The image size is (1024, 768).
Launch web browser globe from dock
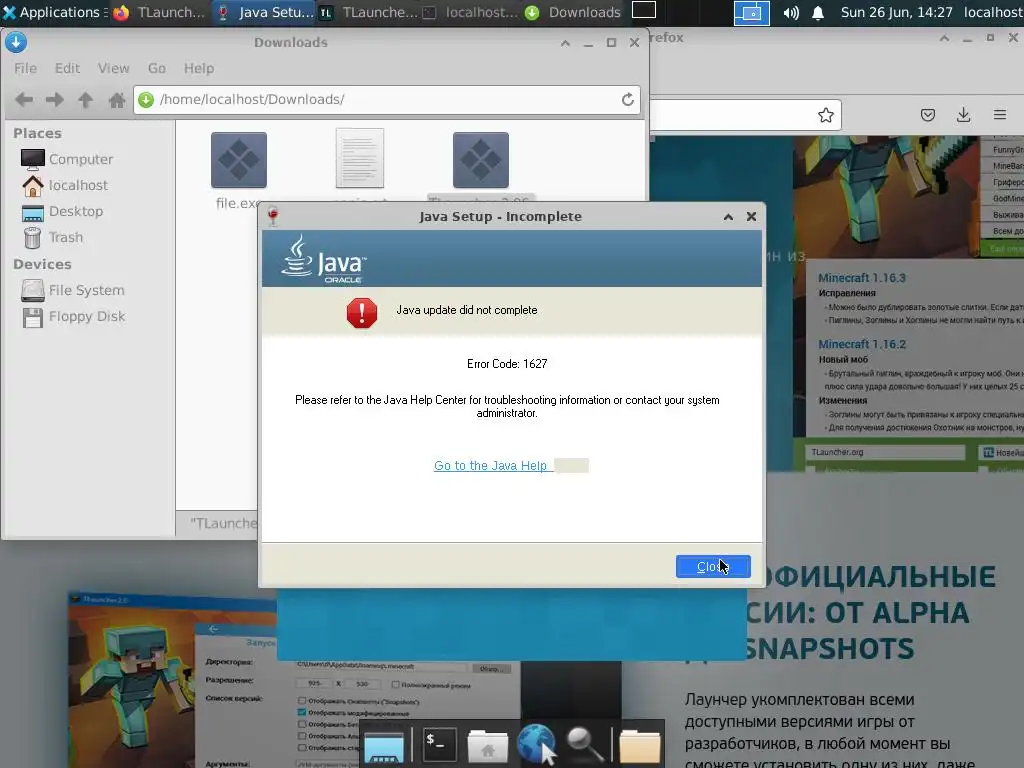click(536, 744)
